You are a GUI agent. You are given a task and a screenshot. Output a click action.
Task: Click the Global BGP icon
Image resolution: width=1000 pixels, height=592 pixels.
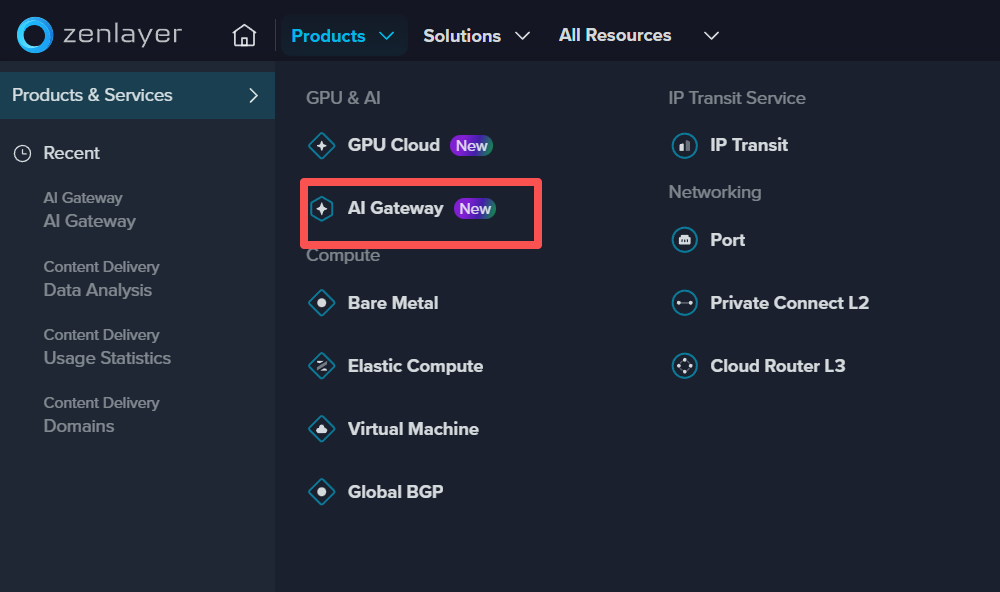click(x=321, y=492)
